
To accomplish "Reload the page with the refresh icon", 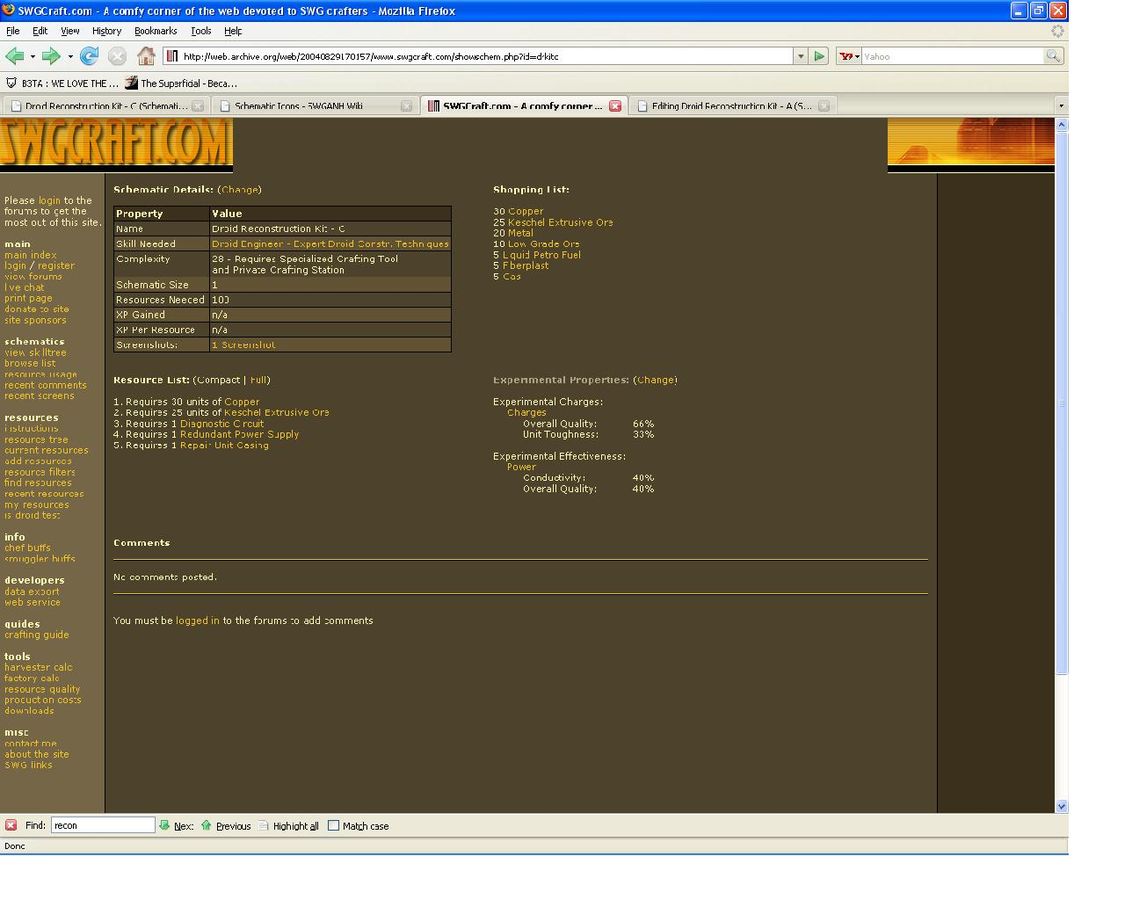I will 89,56.
